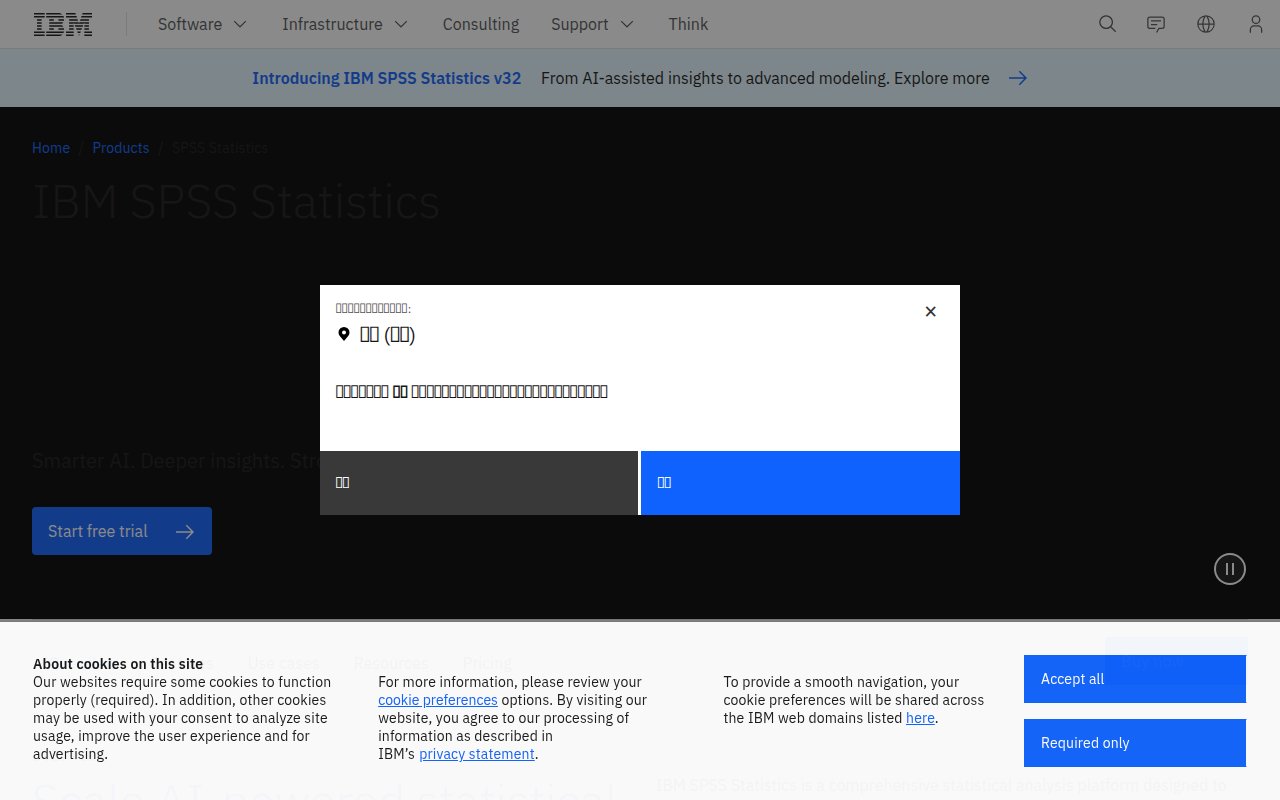Viewport: 1280px width, 800px height.
Task: Click the IBM logo
Action: [63, 24]
